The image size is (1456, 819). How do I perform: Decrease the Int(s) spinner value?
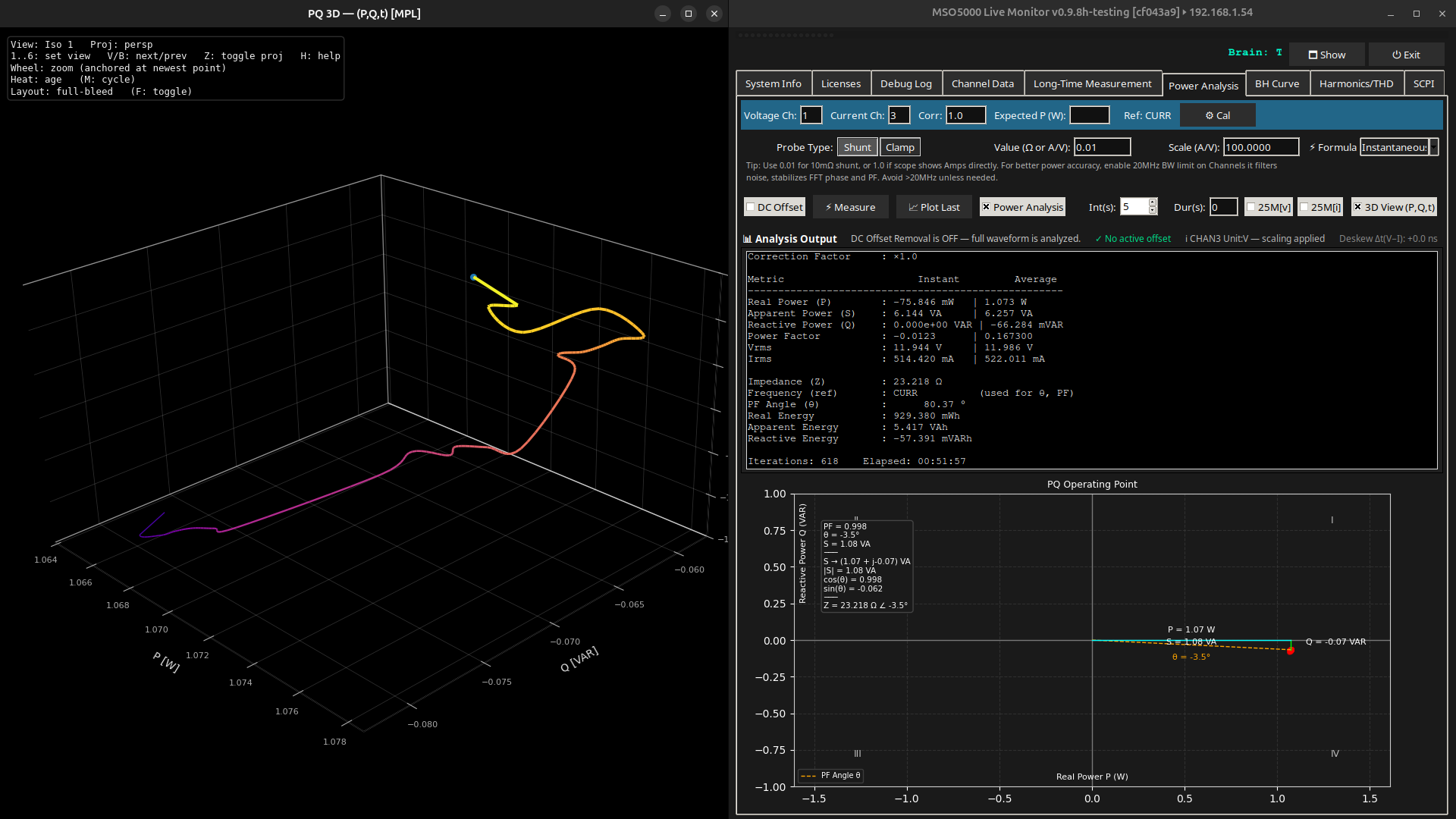tap(1153, 211)
